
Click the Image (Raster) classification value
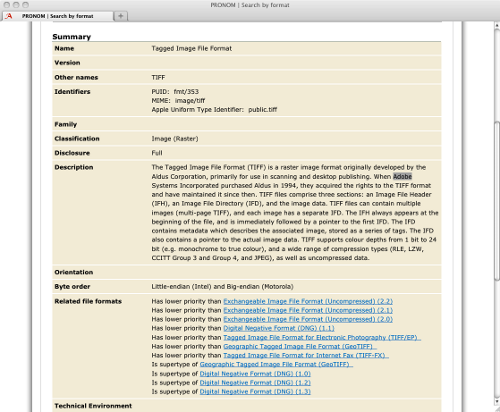(175, 139)
